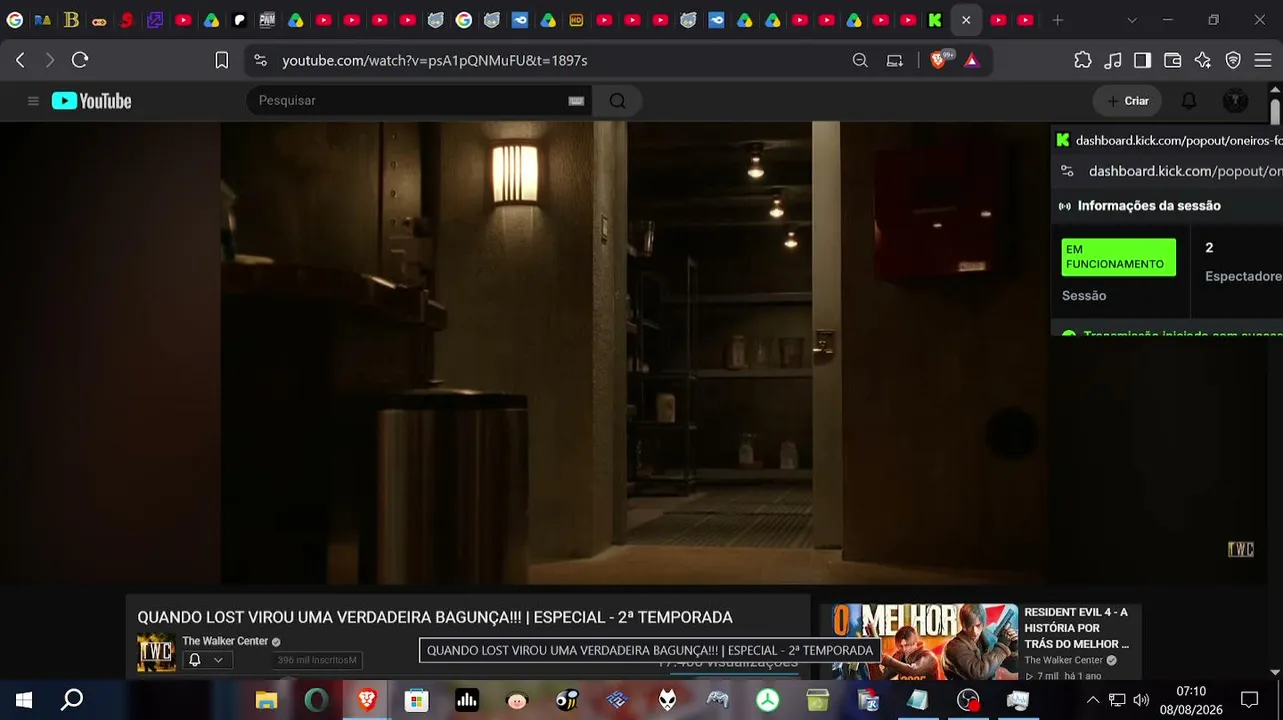1283x720 pixels.
Task: Click the Criar button
Action: coord(1128,101)
